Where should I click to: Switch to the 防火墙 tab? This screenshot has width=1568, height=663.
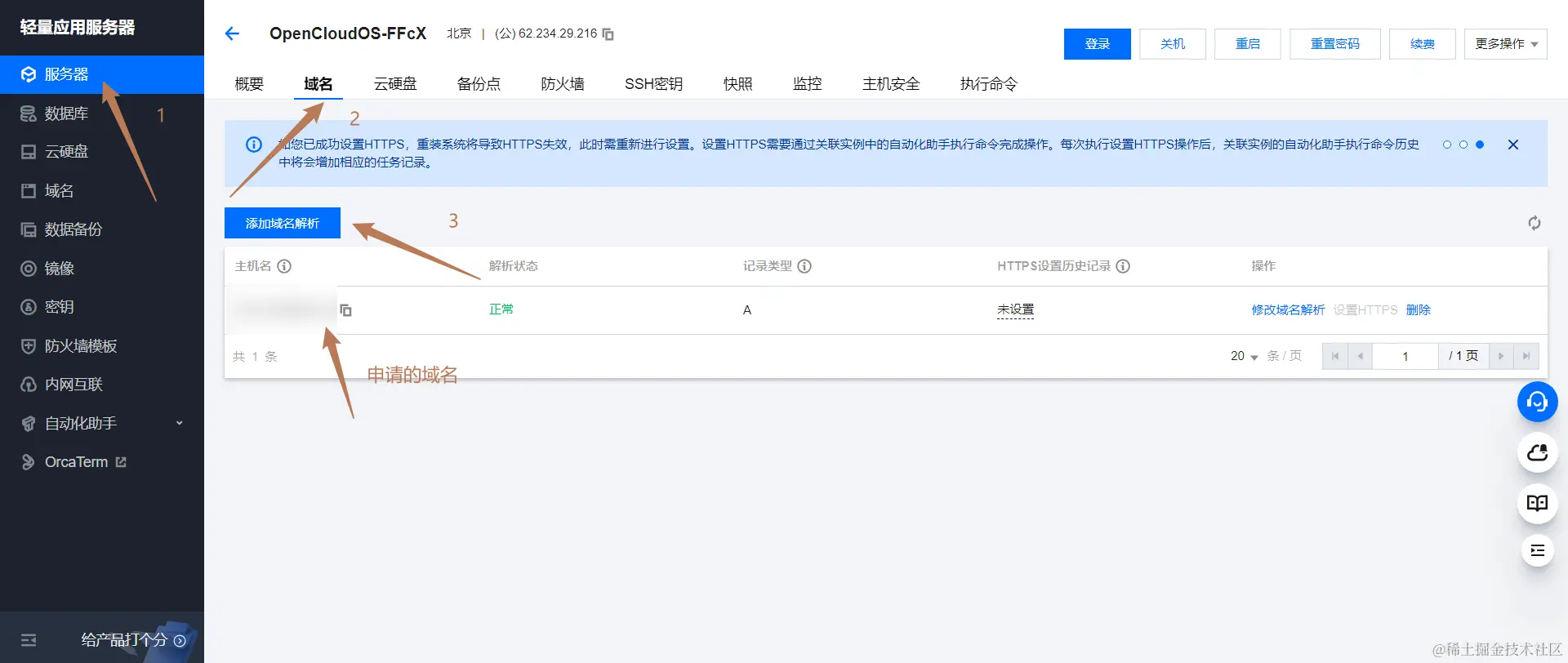(x=563, y=84)
